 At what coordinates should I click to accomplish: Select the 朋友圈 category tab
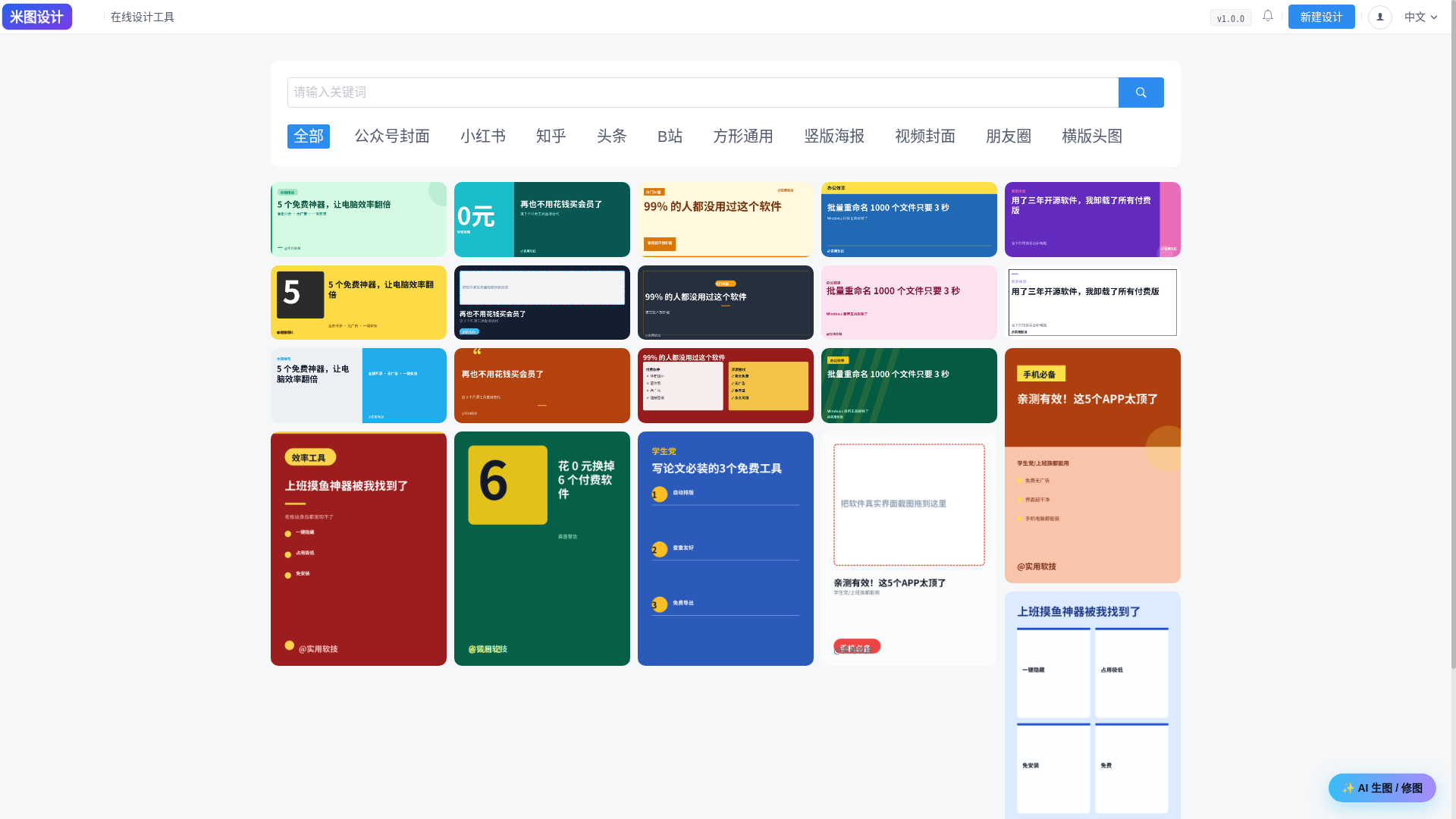point(1009,136)
